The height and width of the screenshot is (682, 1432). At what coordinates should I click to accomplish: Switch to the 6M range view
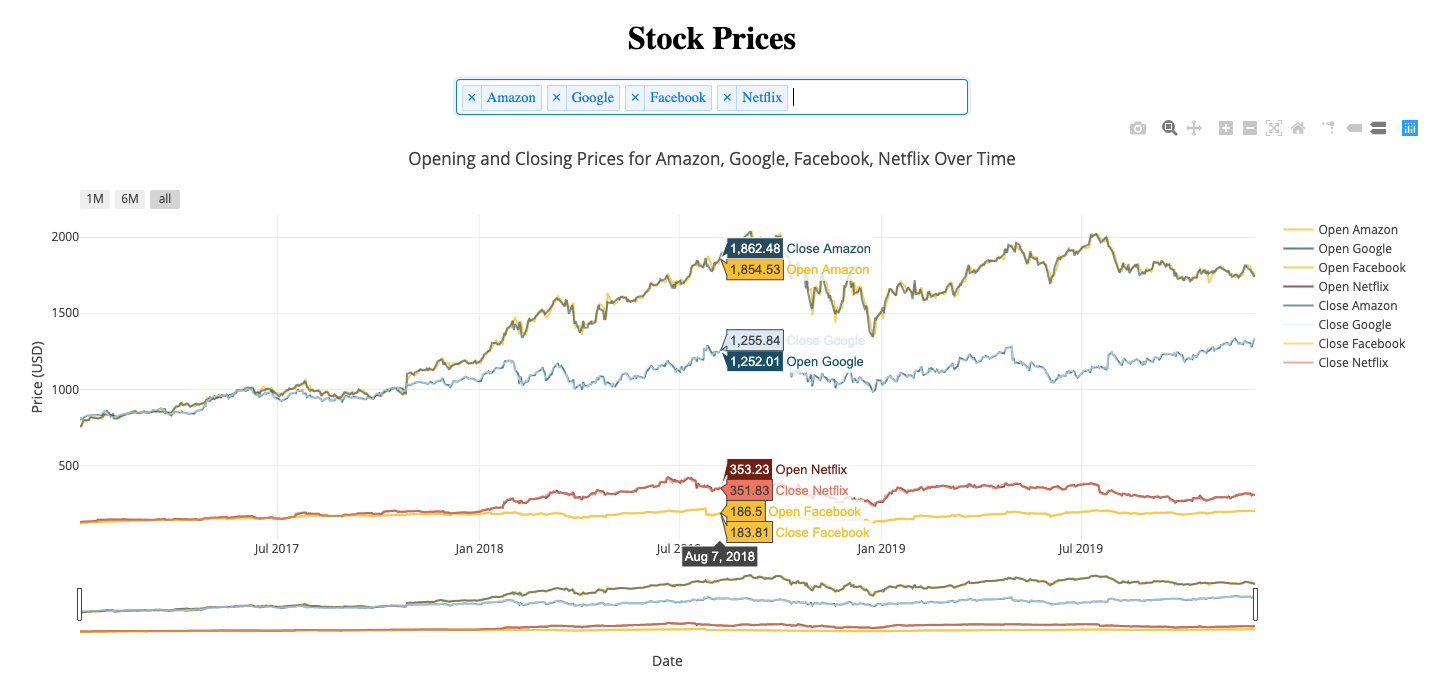coord(129,198)
